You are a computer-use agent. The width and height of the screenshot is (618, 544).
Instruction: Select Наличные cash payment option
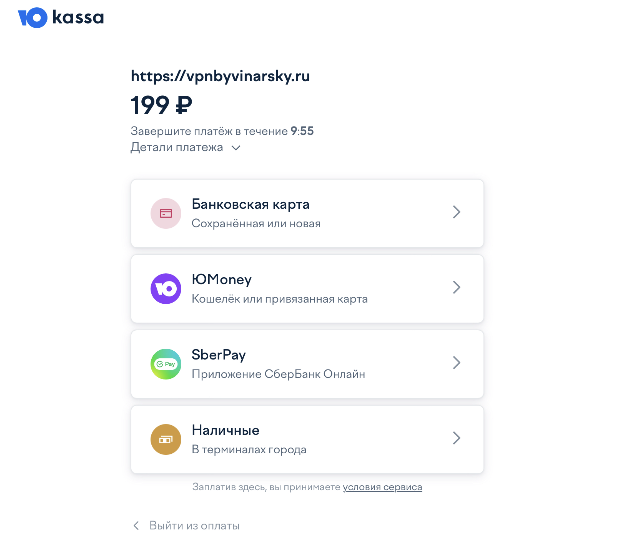coord(300,438)
